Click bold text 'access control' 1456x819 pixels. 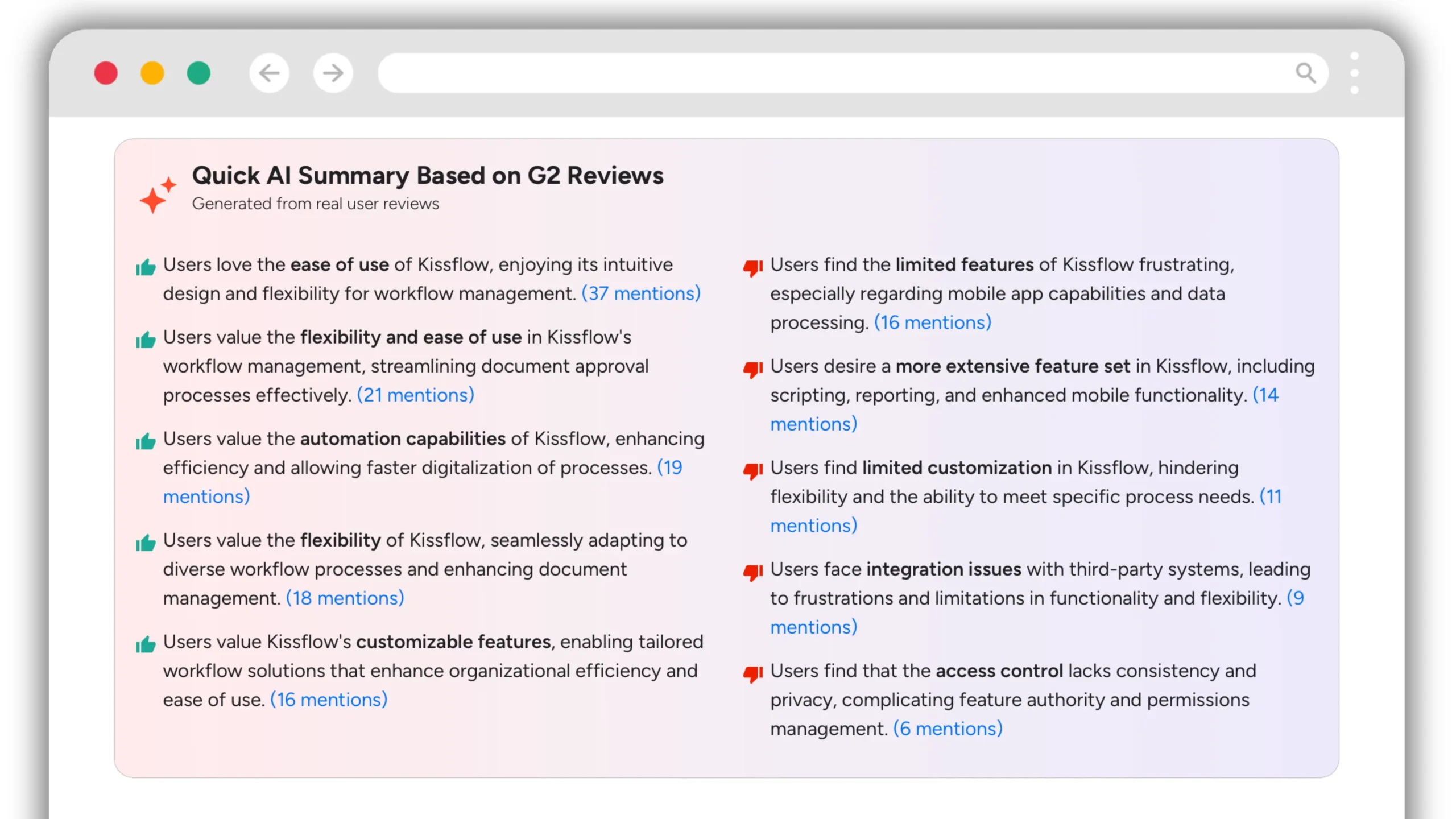(999, 671)
